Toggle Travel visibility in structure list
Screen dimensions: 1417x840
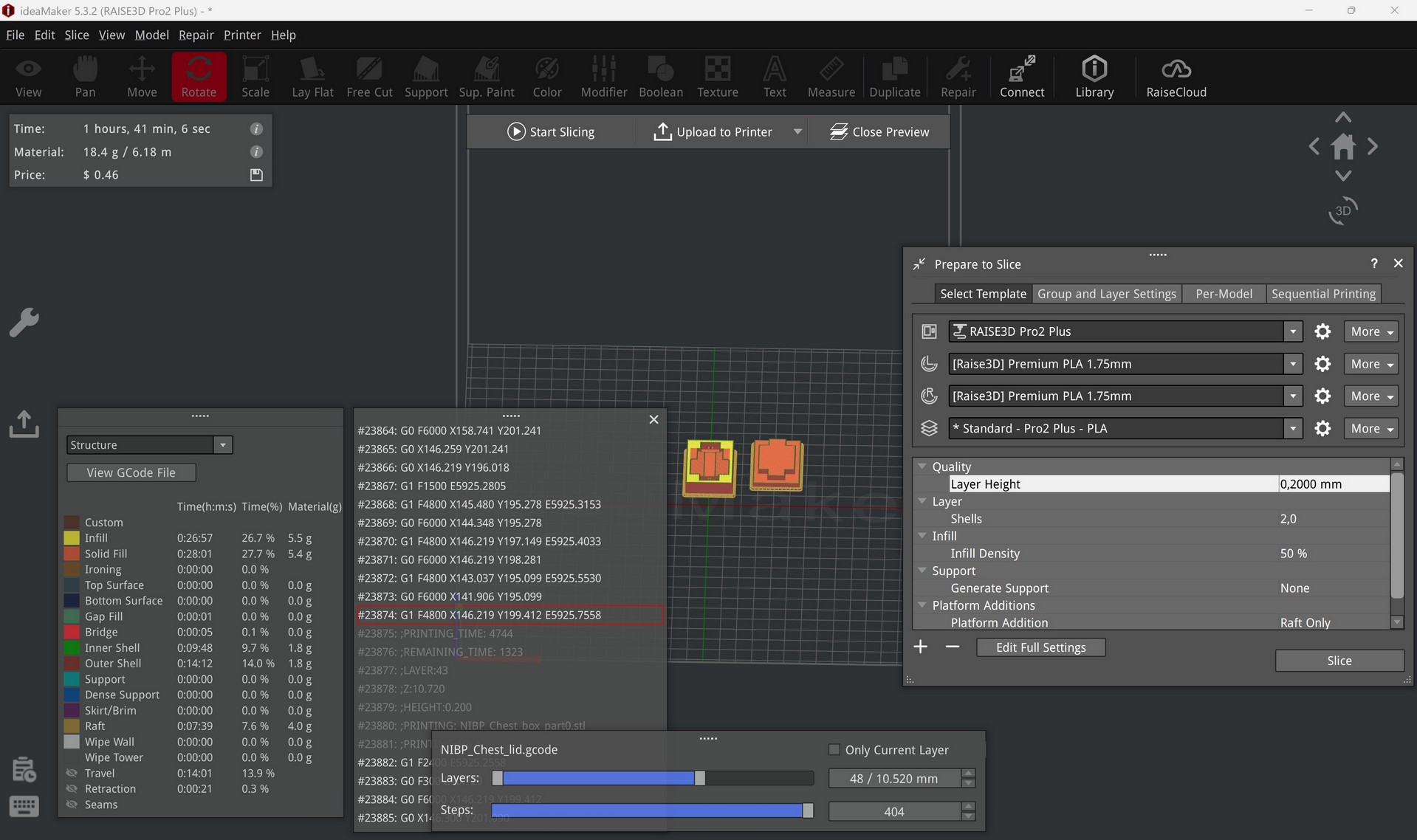pos(72,773)
